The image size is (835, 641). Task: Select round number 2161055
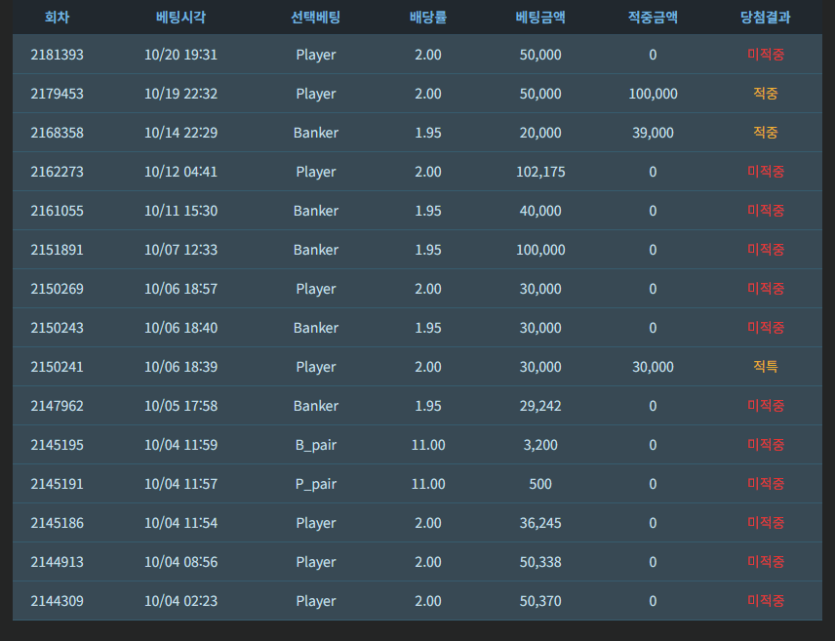pyautogui.click(x=57, y=211)
